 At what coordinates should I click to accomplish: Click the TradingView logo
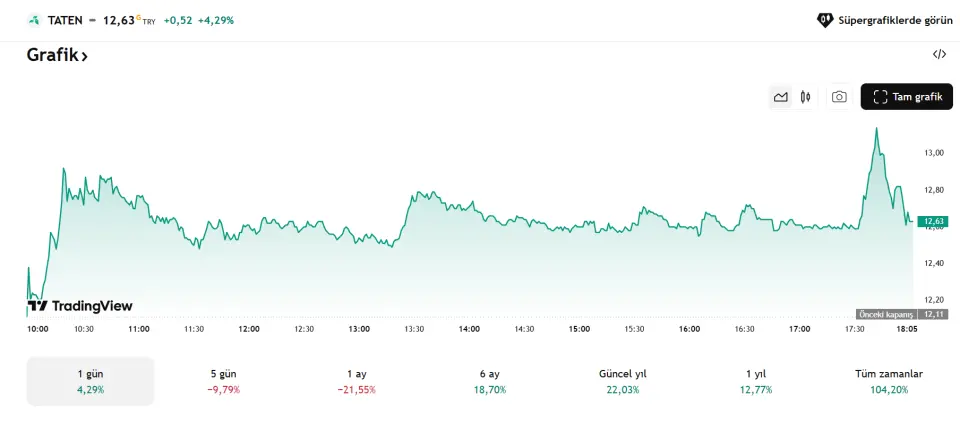pyautogui.click(x=80, y=306)
